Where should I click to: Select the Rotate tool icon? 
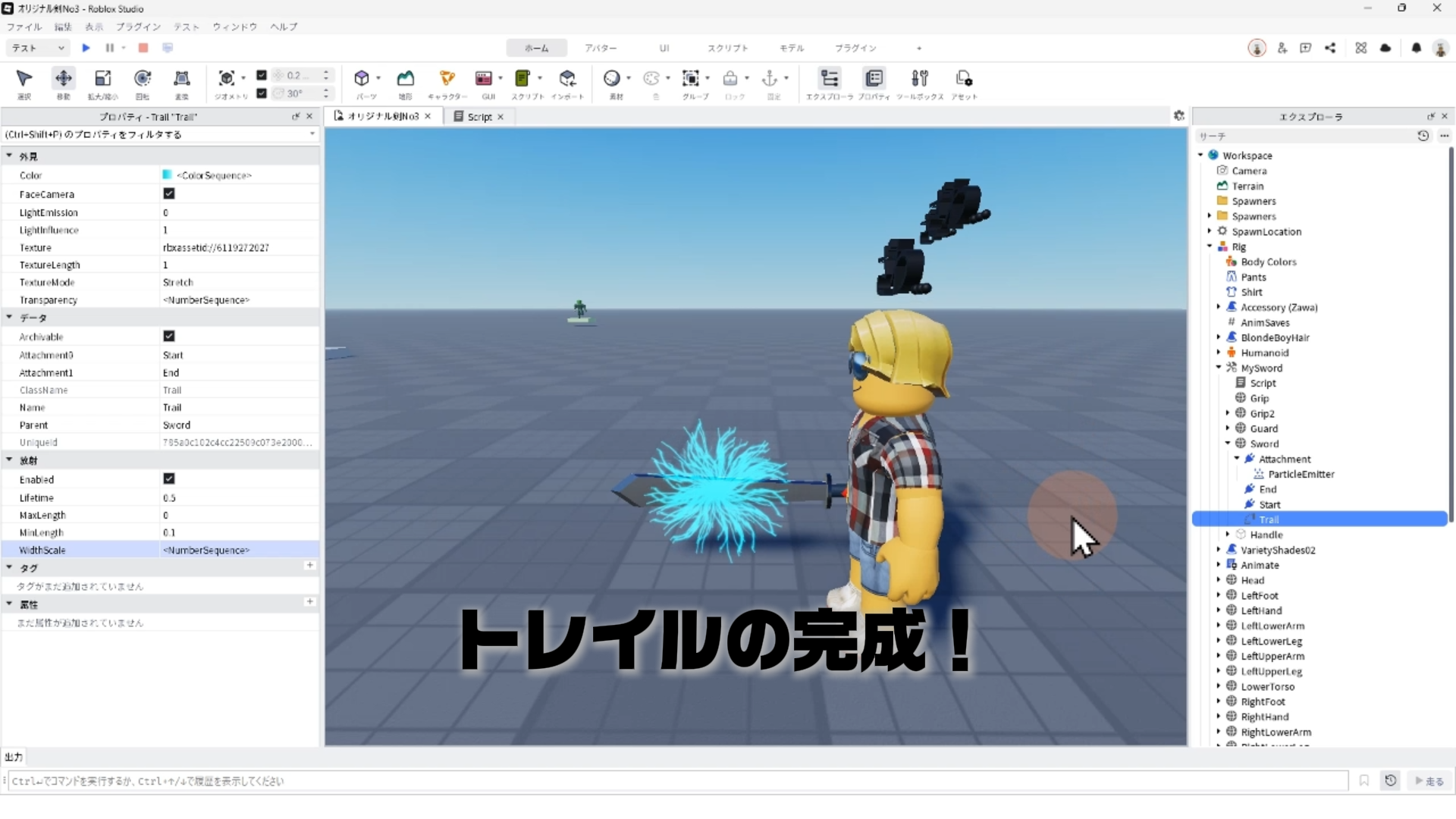[142, 78]
